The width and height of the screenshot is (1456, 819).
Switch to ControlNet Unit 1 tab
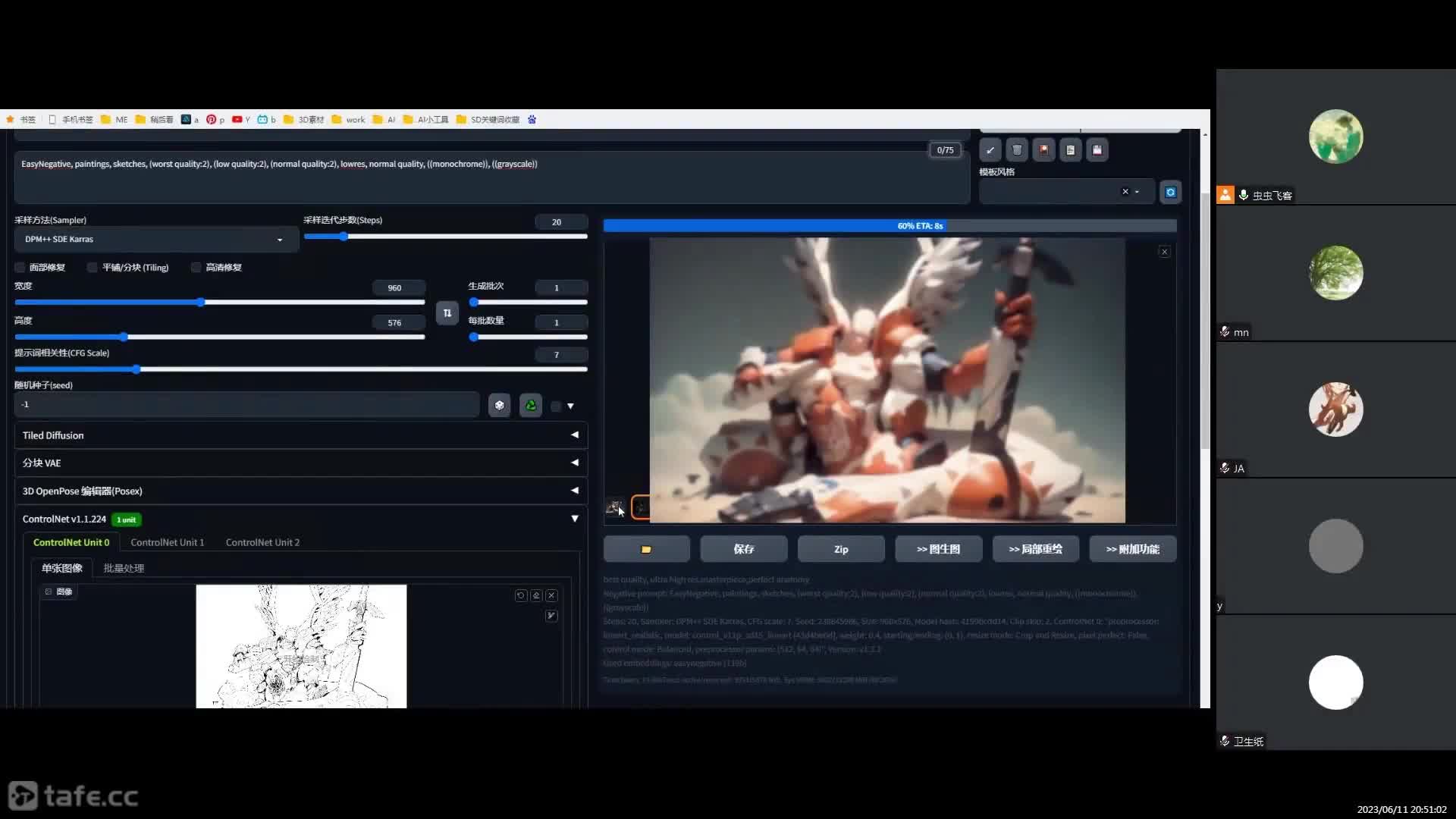point(167,542)
